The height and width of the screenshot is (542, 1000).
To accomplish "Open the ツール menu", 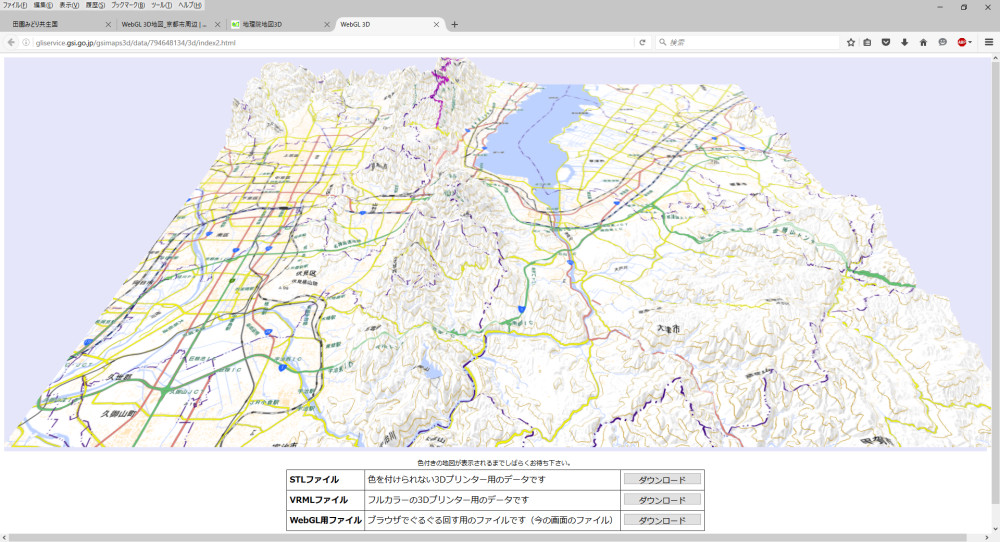I will click(x=161, y=5).
